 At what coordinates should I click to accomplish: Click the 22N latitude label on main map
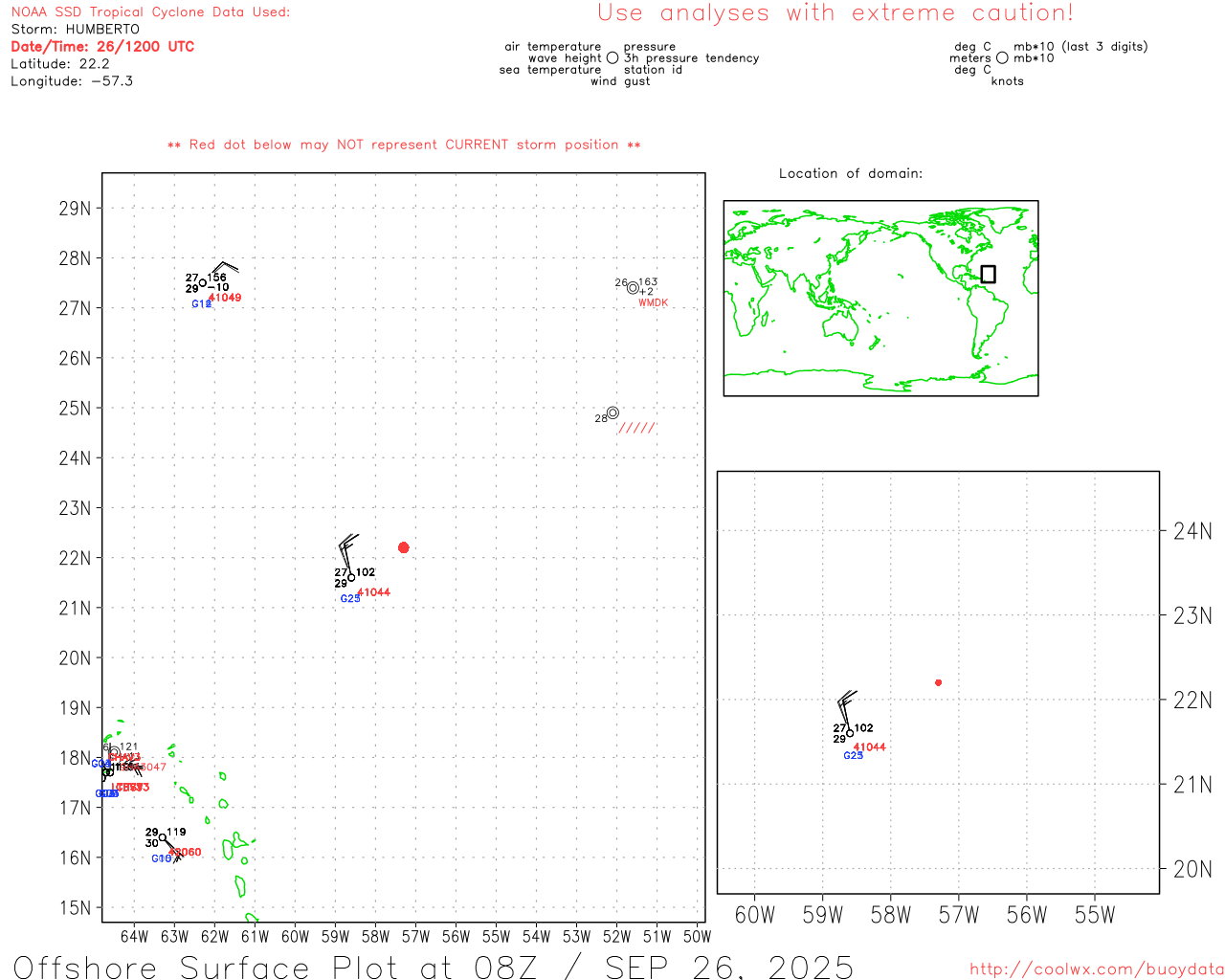pos(75,558)
